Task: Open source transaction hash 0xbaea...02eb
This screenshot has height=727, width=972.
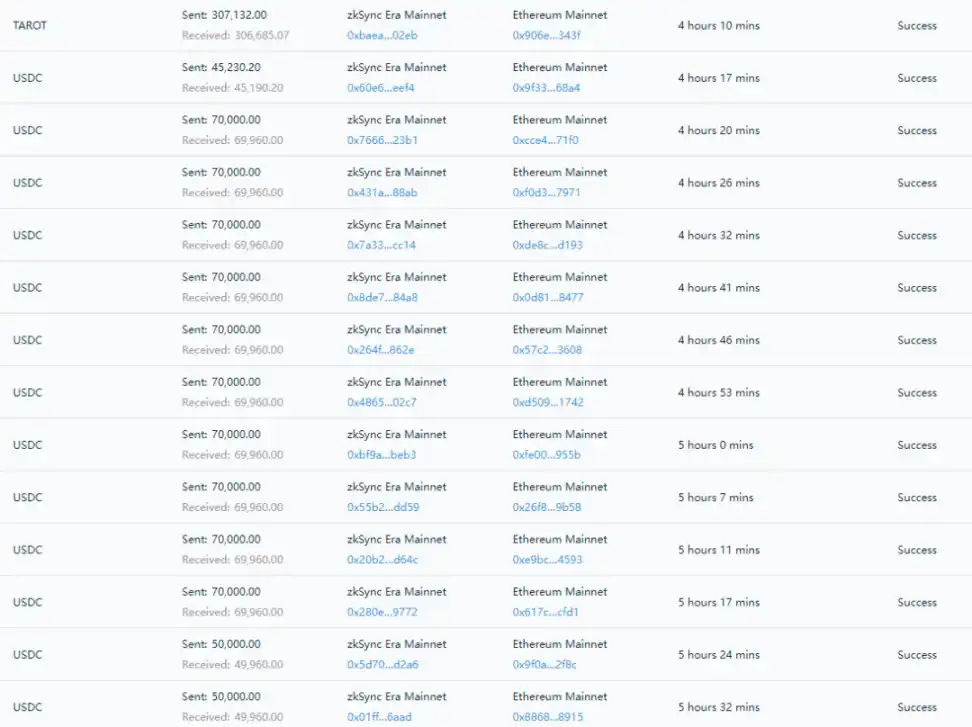Action: [x=382, y=36]
